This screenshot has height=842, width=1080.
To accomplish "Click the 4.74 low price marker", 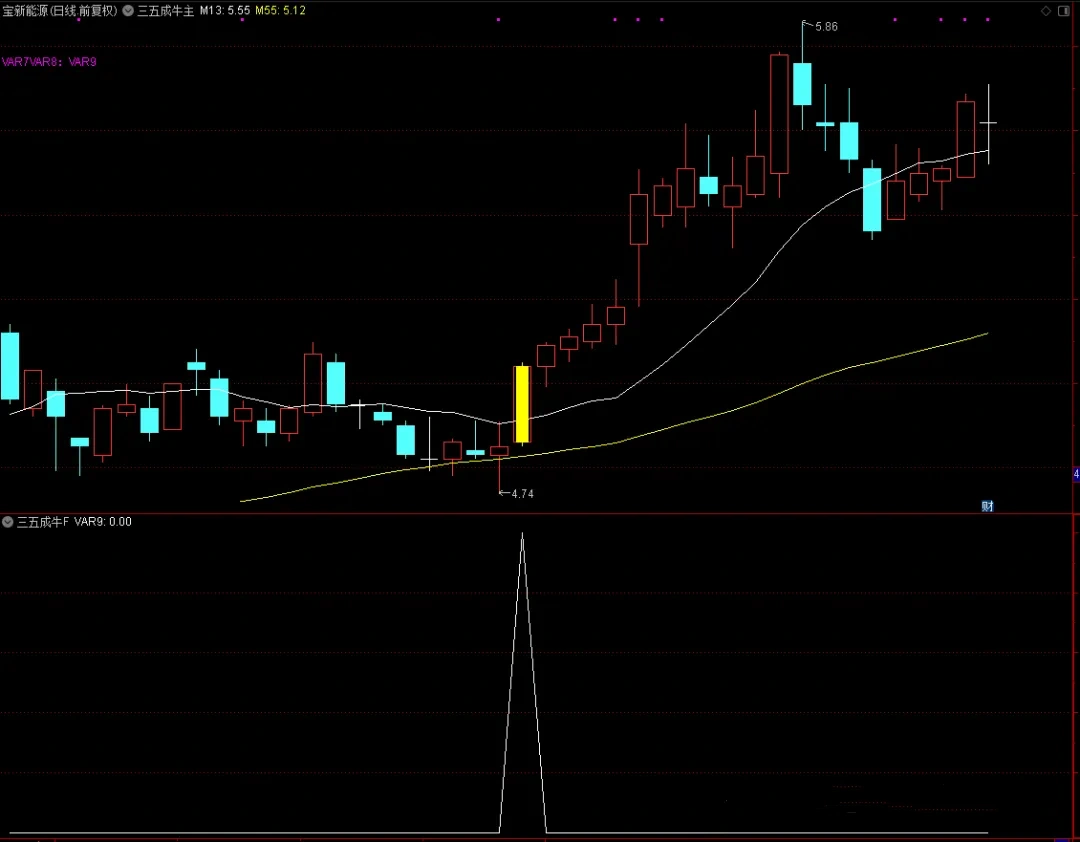I will pyautogui.click(x=522, y=494).
